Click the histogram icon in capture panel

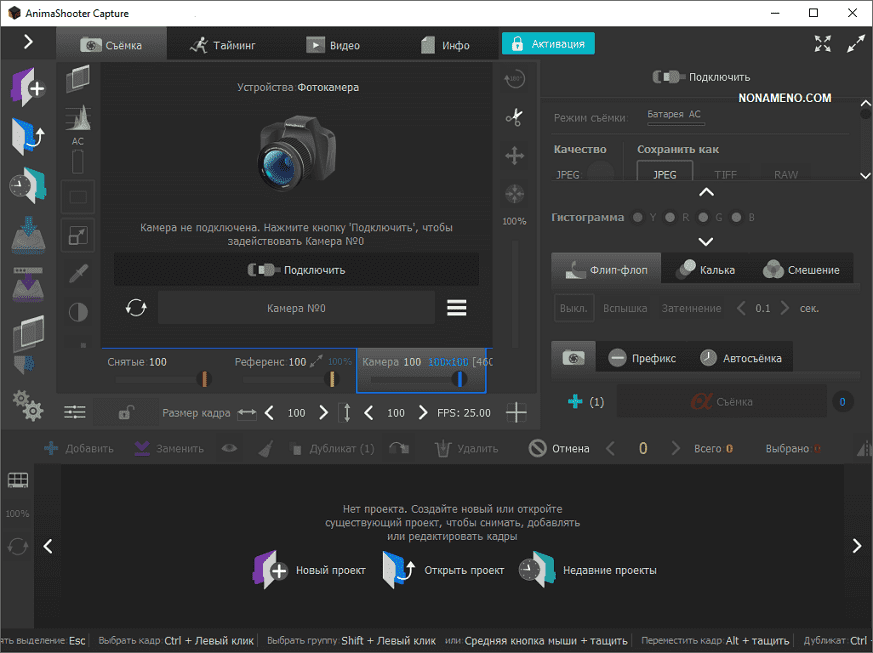click(78, 118)
